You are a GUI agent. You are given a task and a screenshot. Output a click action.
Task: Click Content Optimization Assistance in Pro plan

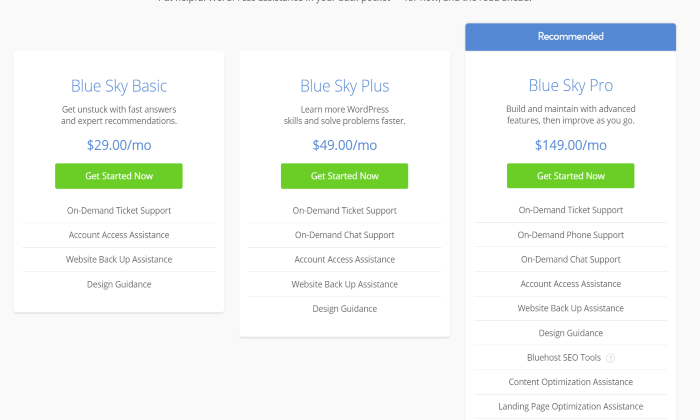pos(571,382)
